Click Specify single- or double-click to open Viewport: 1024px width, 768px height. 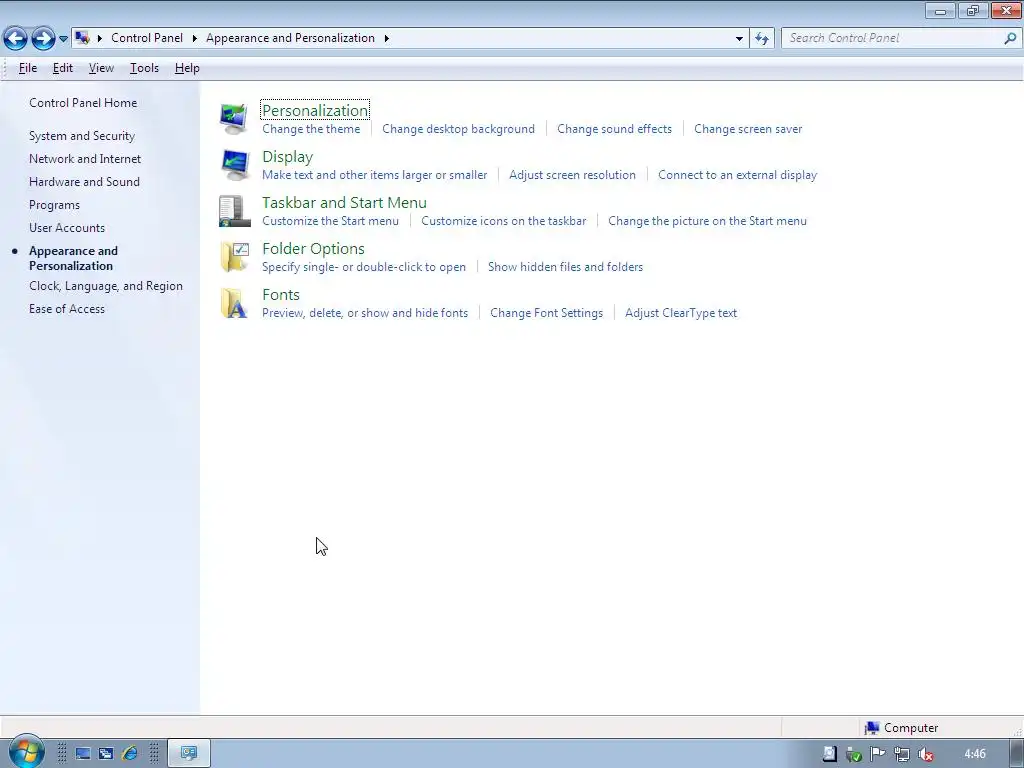point(364,266)
